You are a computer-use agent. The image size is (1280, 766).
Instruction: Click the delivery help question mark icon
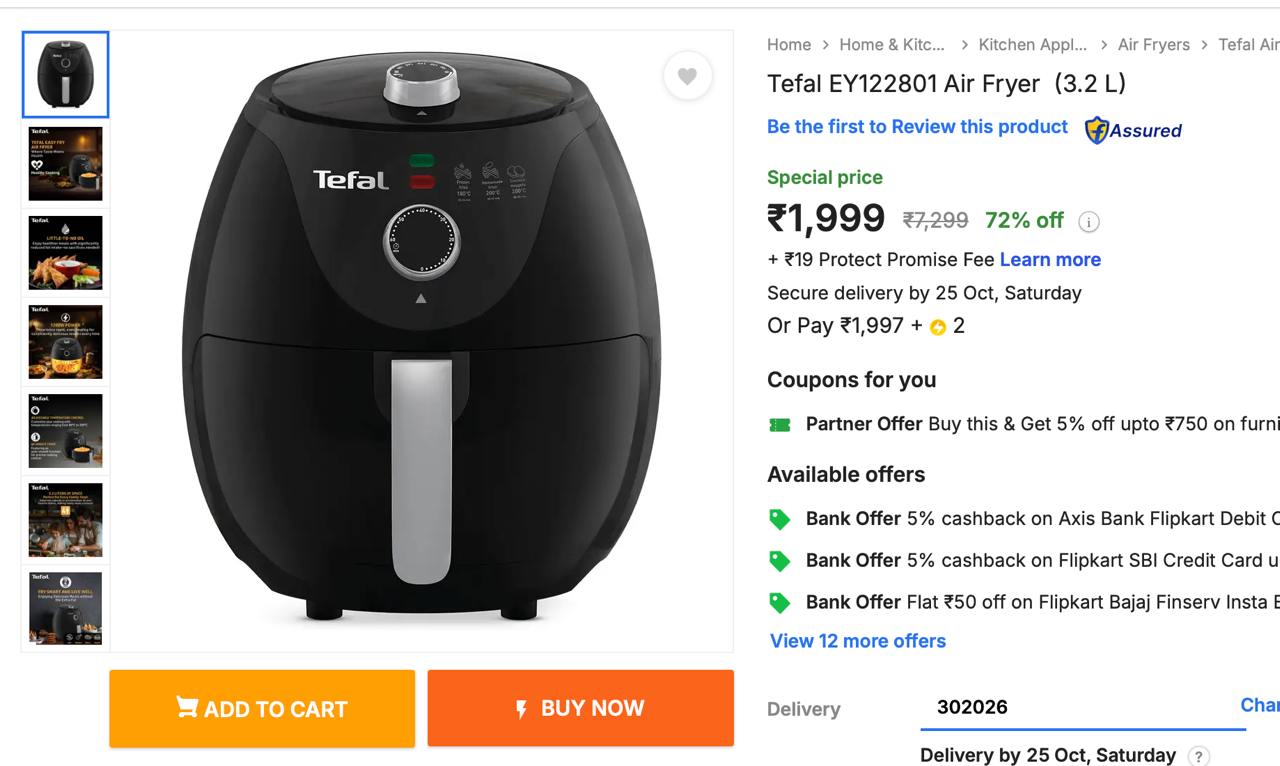click(x=1198, y=756)
